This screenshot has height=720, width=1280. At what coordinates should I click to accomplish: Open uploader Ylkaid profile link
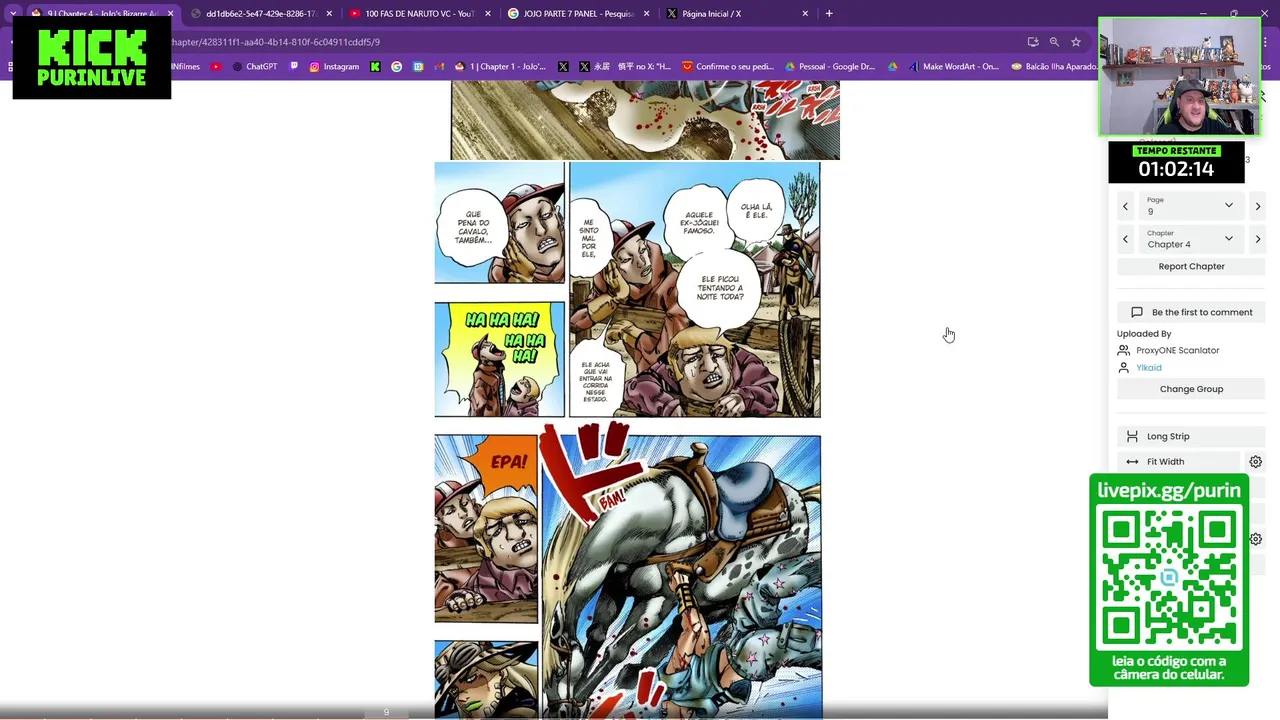[1148, 368]
